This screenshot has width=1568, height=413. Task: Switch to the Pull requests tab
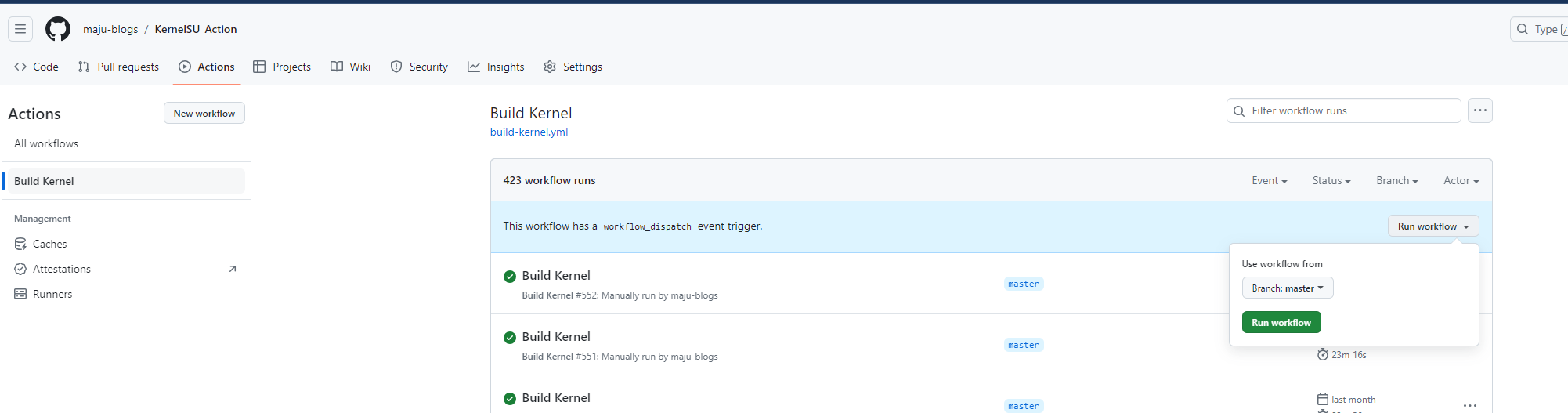[x=119, y=67]
